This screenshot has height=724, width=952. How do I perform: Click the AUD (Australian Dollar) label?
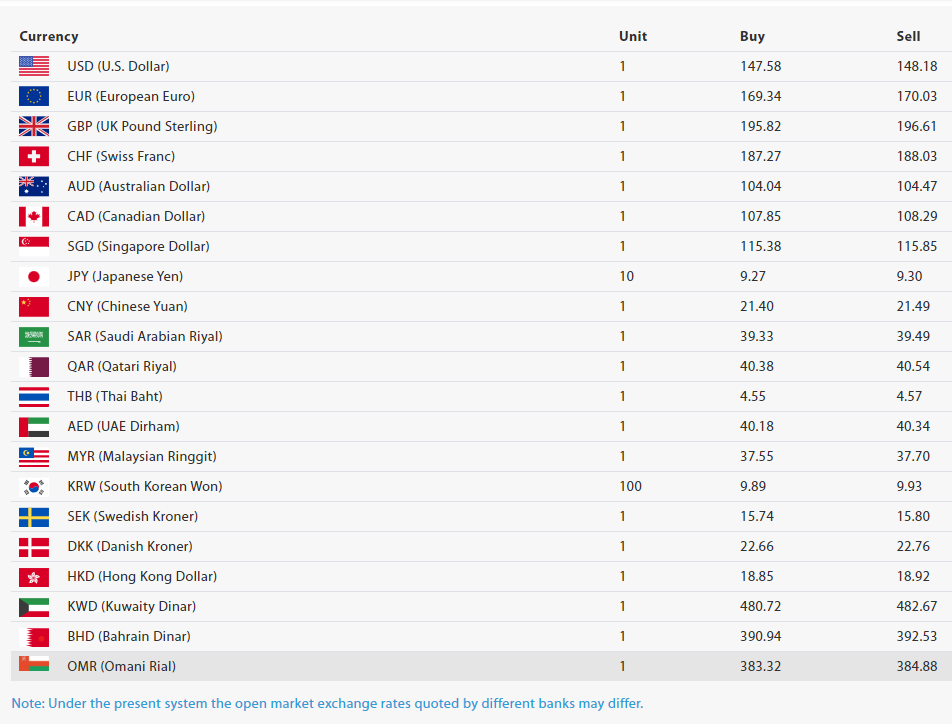pos(138,186)
